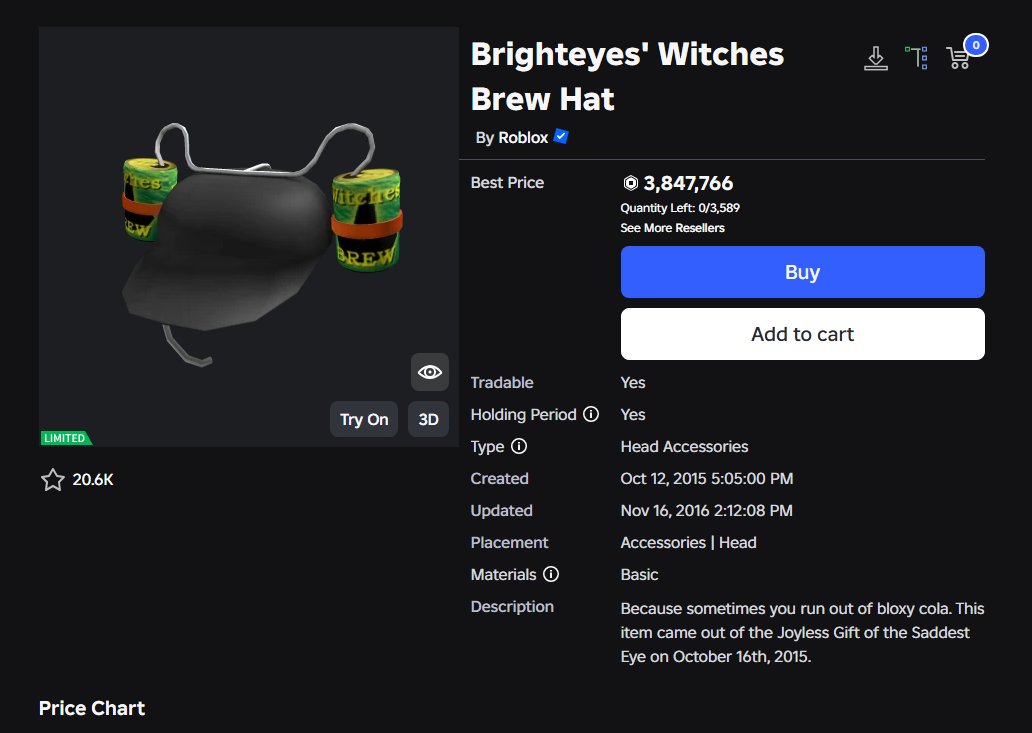Open the shopping cart icon
This screenshot has height=733, width=1032.
pyautogui.click(x=958, y=58)
